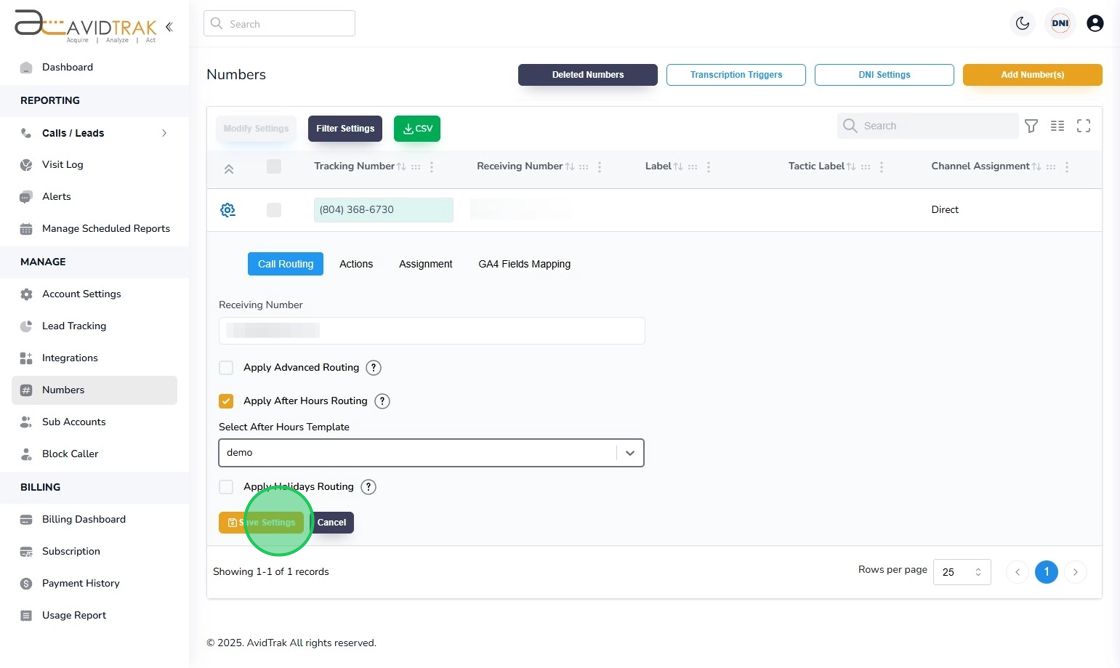This screenshot has width=1120, height=668.
Task: Click the Sub Accounts people icon
Action: pyautogui.click(x=26, y=422)
